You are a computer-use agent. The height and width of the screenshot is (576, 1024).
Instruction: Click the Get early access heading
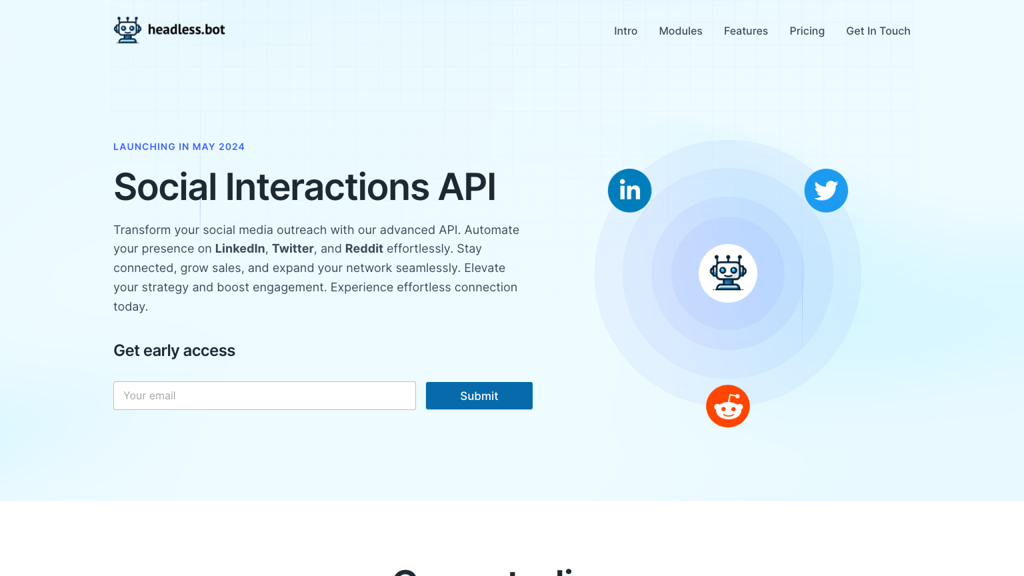pos(174,350)
